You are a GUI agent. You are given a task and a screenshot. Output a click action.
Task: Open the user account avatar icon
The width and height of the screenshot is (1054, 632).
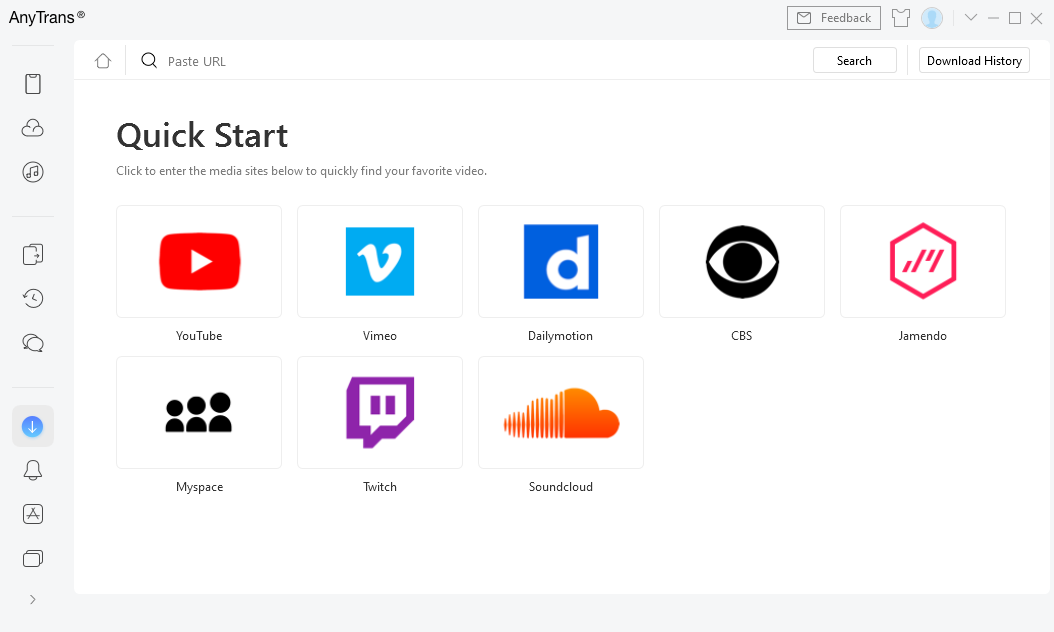tap(932, 18)
